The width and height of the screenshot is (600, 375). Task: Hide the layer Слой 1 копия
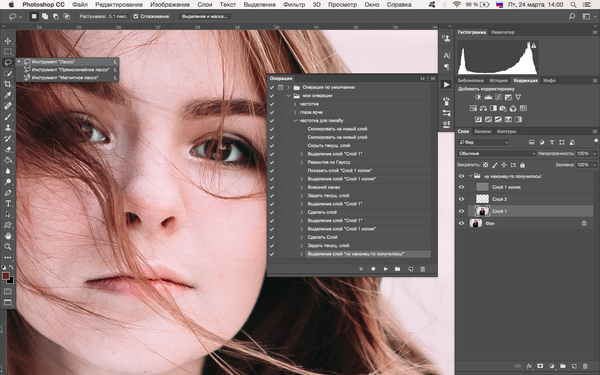point(461,187)
